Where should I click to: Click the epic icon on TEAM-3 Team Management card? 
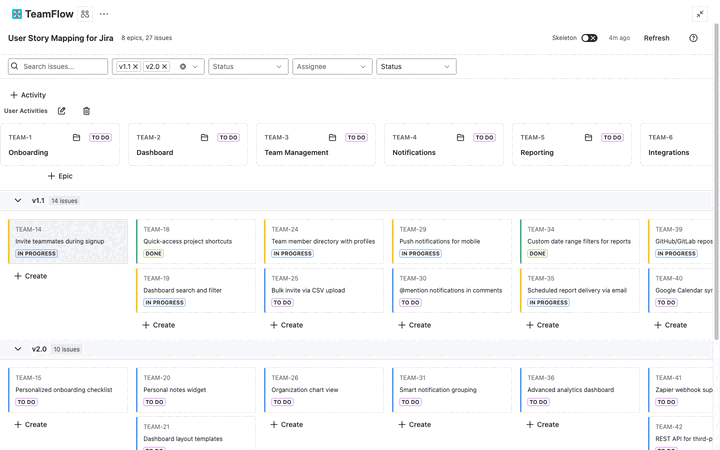[x=332, y=137]
